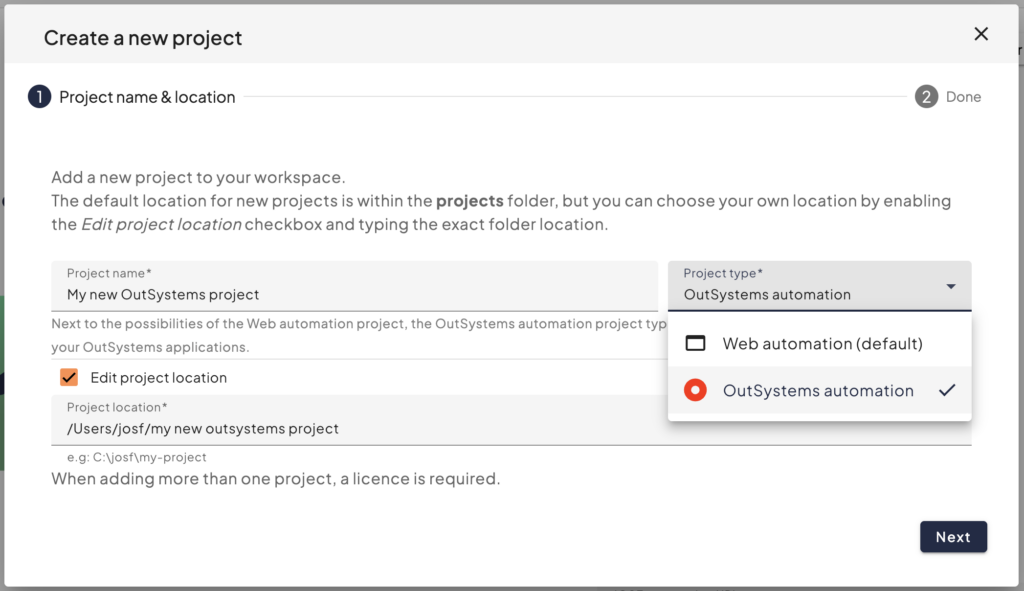Image resolution: width=1024 pixels, height=591 pixels.
Task: Select OutSystems automation from the list
Action: click(x=817, y=391)
